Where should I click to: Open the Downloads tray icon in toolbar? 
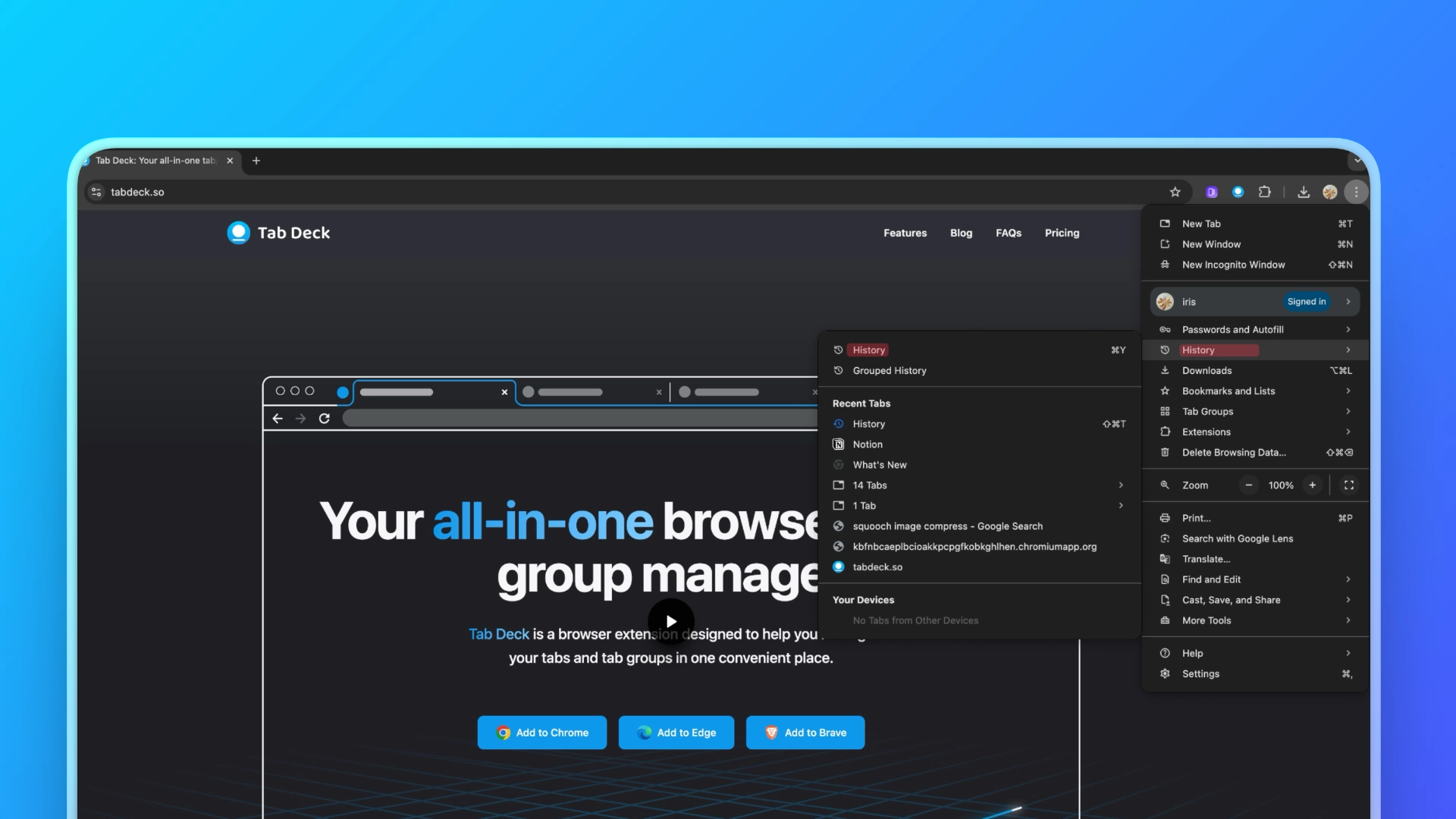(x=1304, y=192)
